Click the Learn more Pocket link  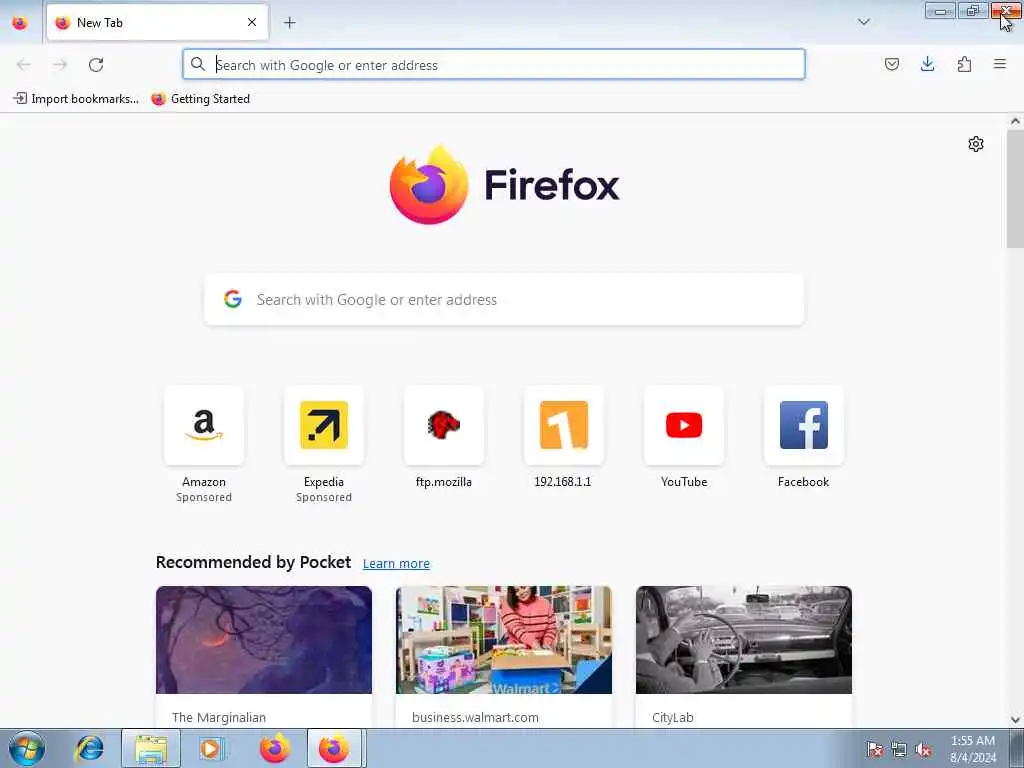coord(396,564)
